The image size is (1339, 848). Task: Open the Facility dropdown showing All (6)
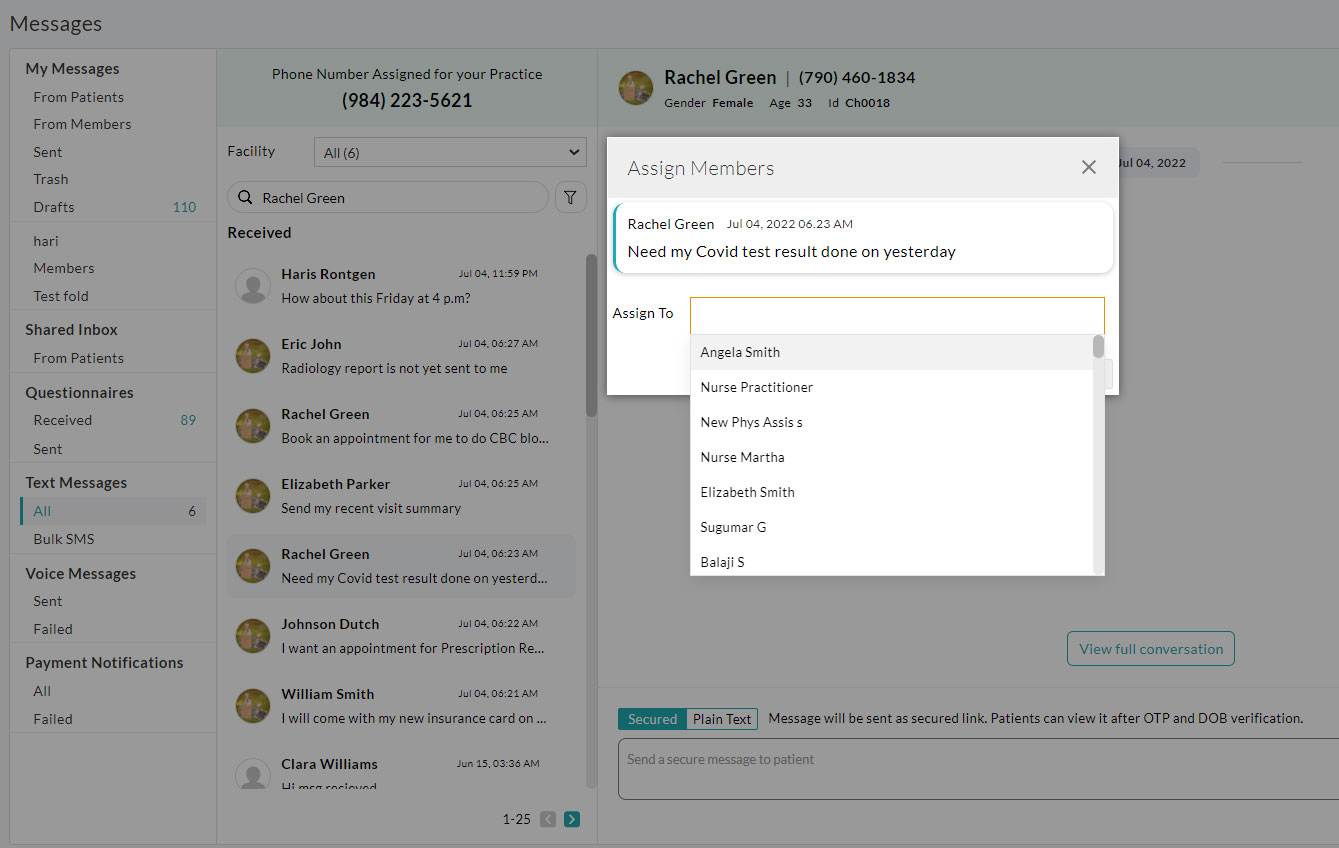click(x=449, y=151)
